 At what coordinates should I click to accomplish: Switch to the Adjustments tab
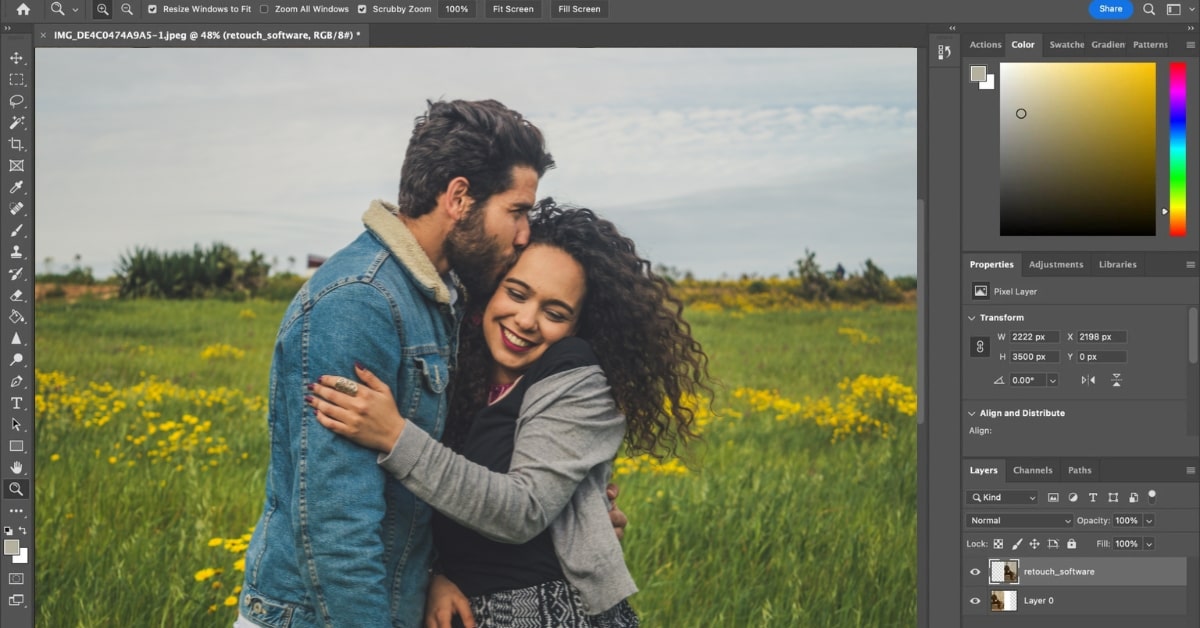coord(1056,265)
